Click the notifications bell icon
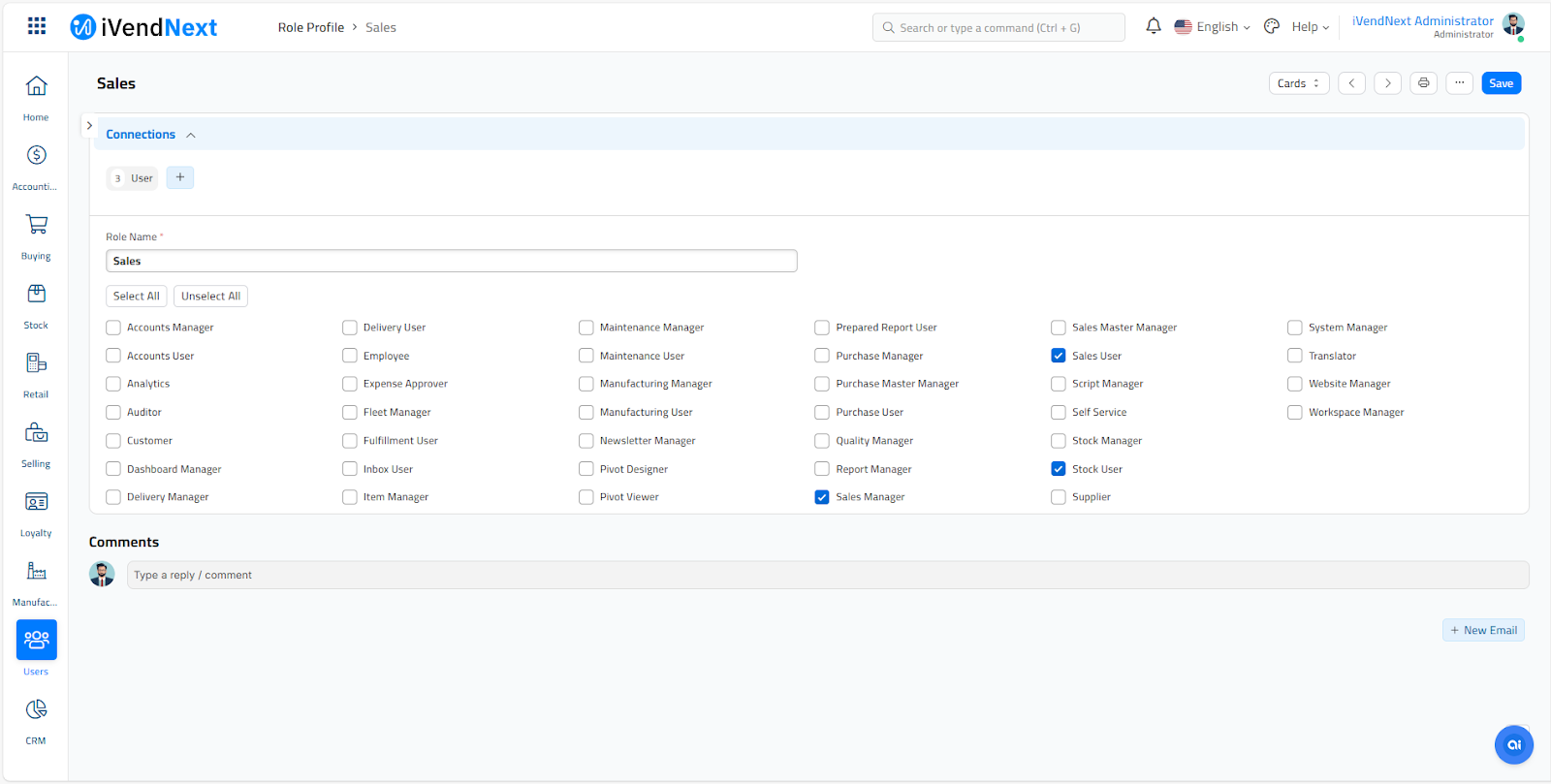The height and width of the screenshot is (784, 1551). click(1153, 26)
